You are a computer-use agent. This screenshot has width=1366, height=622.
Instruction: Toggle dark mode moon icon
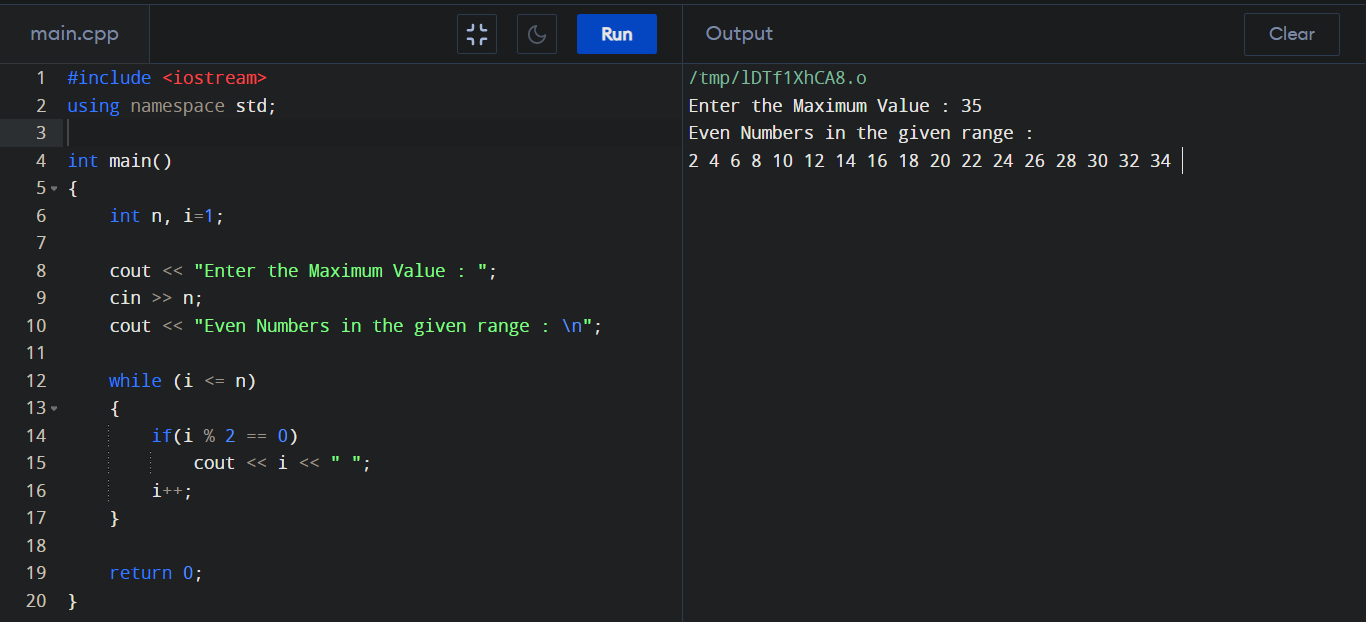tap(537, 34)
